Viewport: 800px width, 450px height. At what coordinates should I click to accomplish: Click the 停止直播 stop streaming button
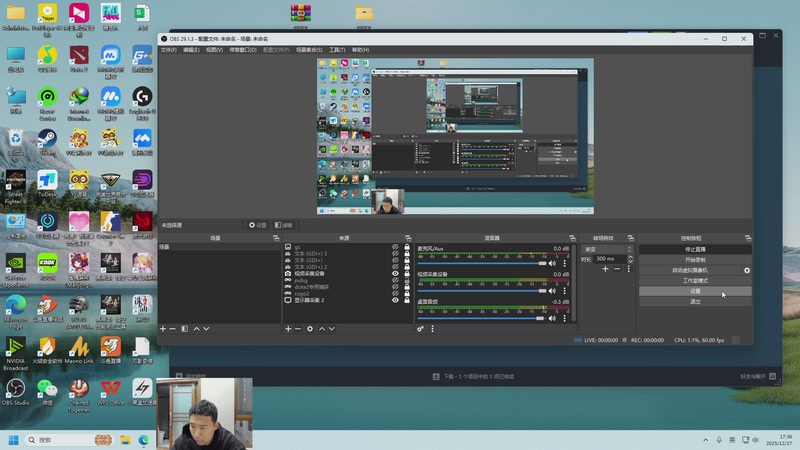coord(695,249)
